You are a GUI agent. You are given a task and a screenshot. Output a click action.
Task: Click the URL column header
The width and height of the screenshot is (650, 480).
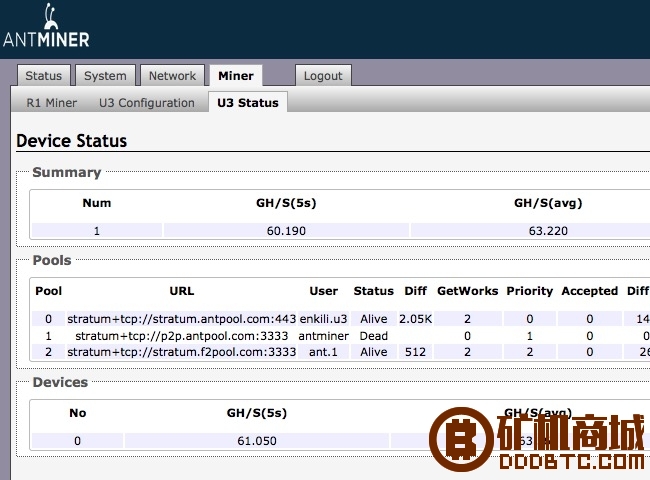coord(182,291)
